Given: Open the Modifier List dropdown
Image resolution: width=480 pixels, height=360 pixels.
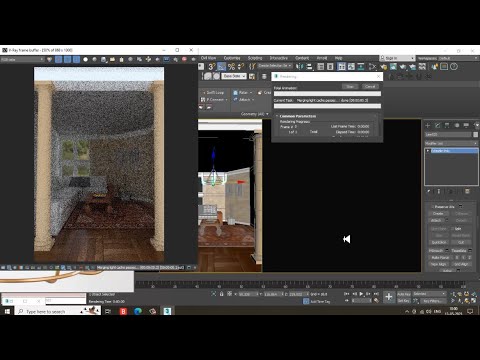Looking at the screenshot, I should click(x=451, y=143).
